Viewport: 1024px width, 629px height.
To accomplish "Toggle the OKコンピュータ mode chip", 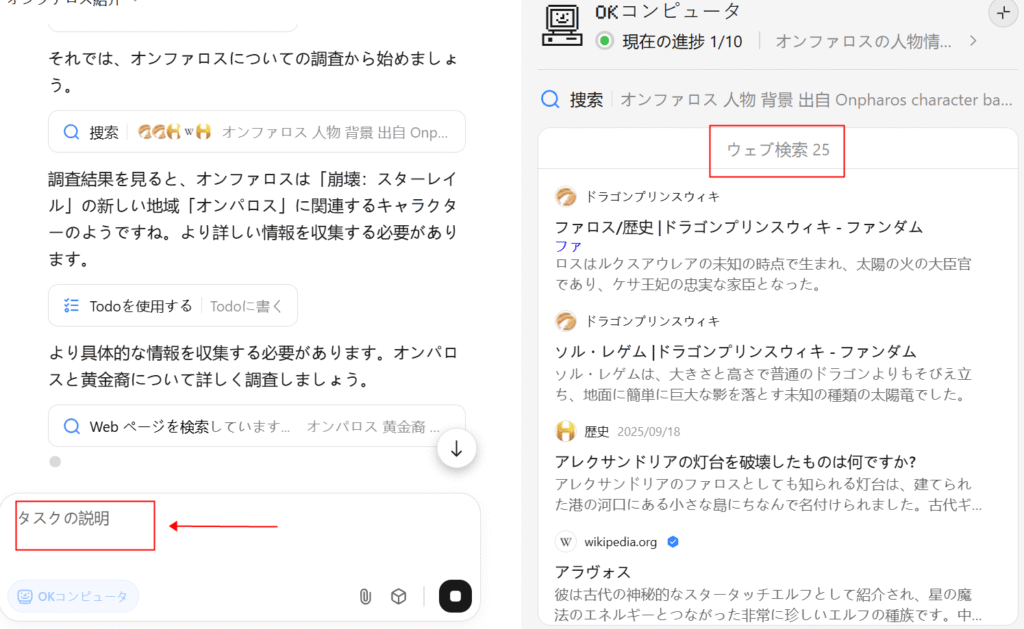I will pos(73,597).
